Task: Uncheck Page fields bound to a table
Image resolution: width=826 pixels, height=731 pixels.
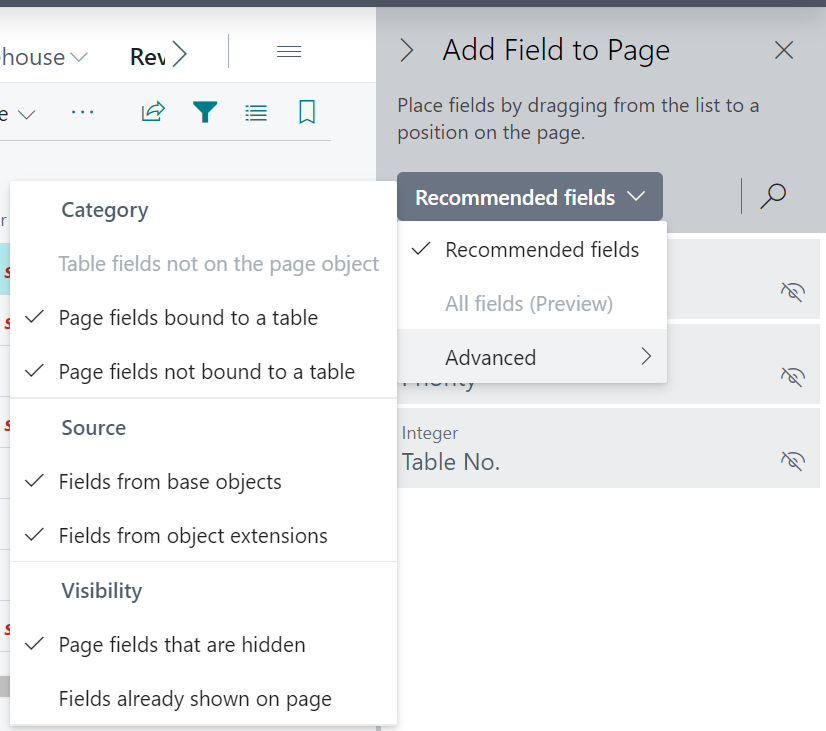Action: [x=188, y=318]
